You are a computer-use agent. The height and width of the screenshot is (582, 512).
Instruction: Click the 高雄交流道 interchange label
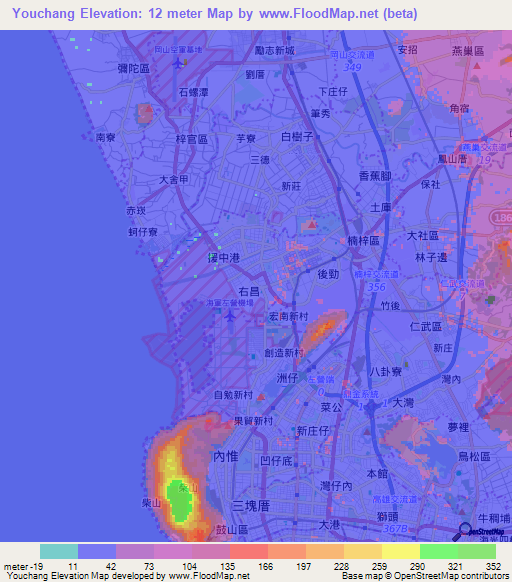395,500
